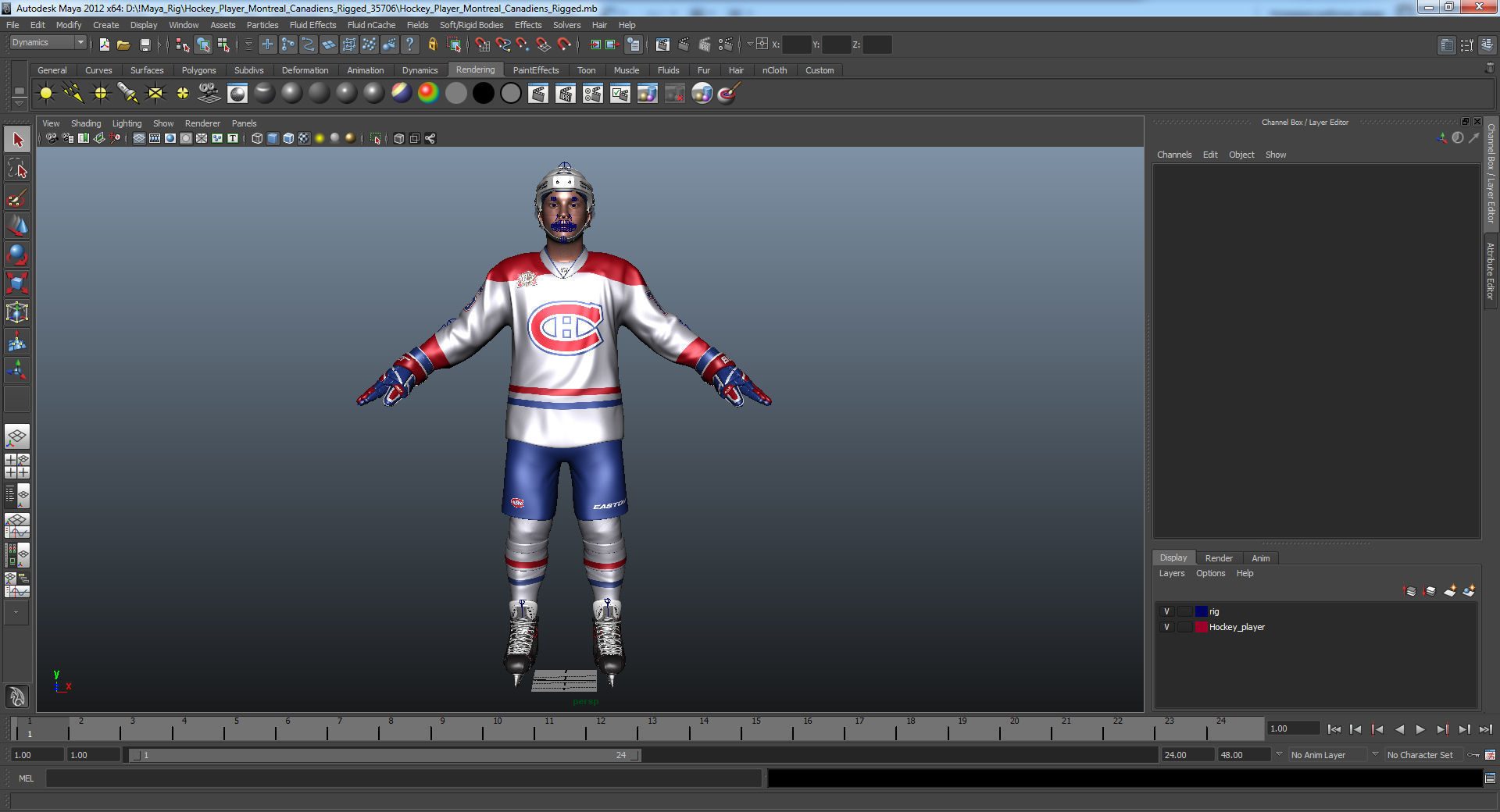Screen dimensions: 1500x812
Task: Pick the Rotate tool sphere icon
Action: click(17, 255)
